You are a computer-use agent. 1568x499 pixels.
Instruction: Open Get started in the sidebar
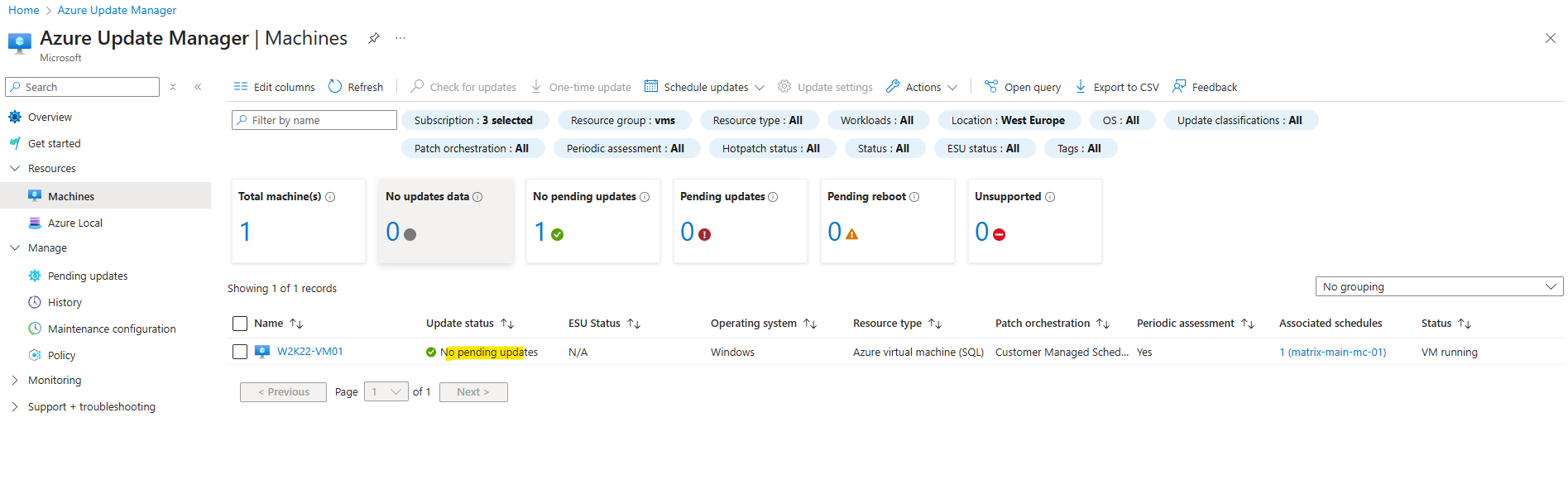pyautogui.click(x=55, y=144)
